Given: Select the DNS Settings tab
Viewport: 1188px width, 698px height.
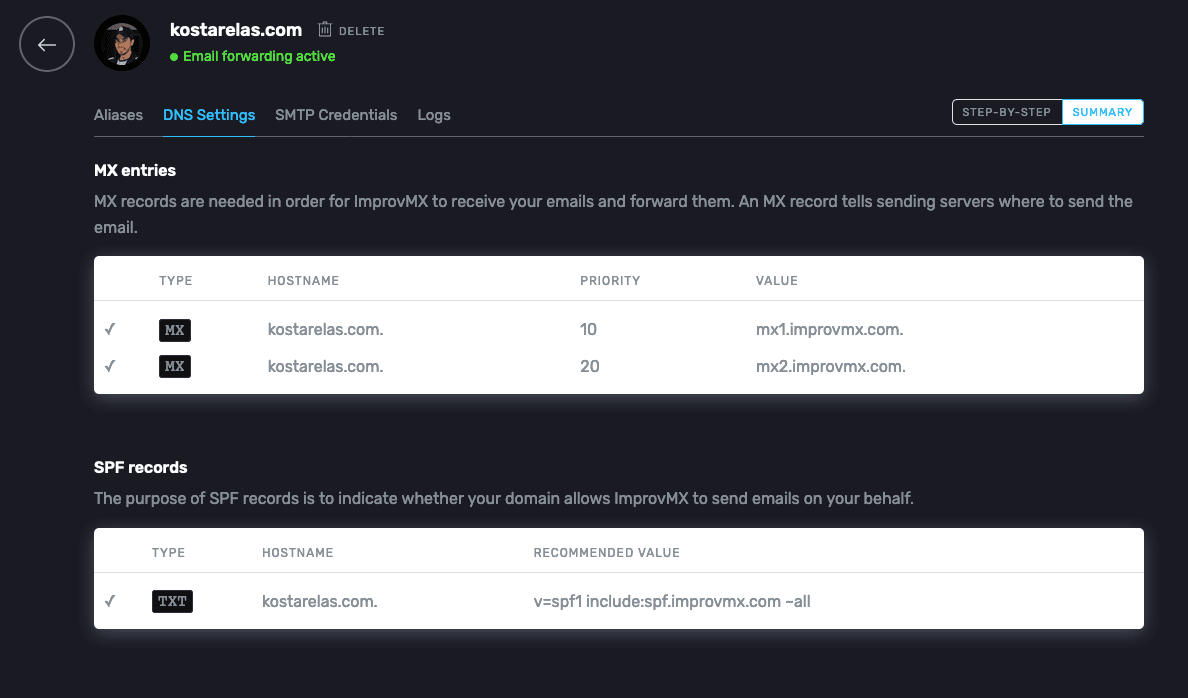Looking at the screenshot, I should click(x=209, y=115).
